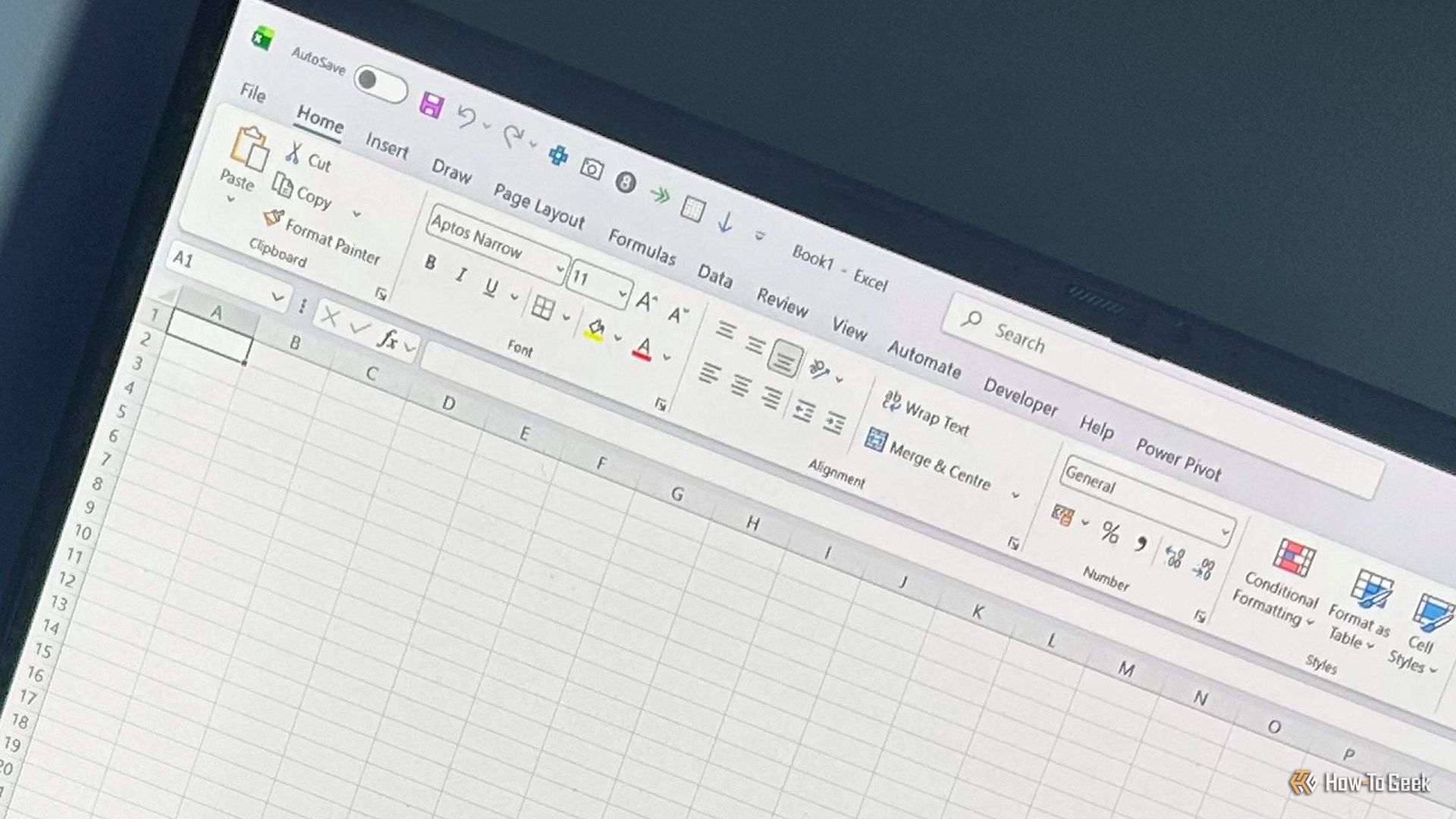Open the File menu
Image resolution: width=1456 pixels, height=819 pixels.
tap(253, 93)
